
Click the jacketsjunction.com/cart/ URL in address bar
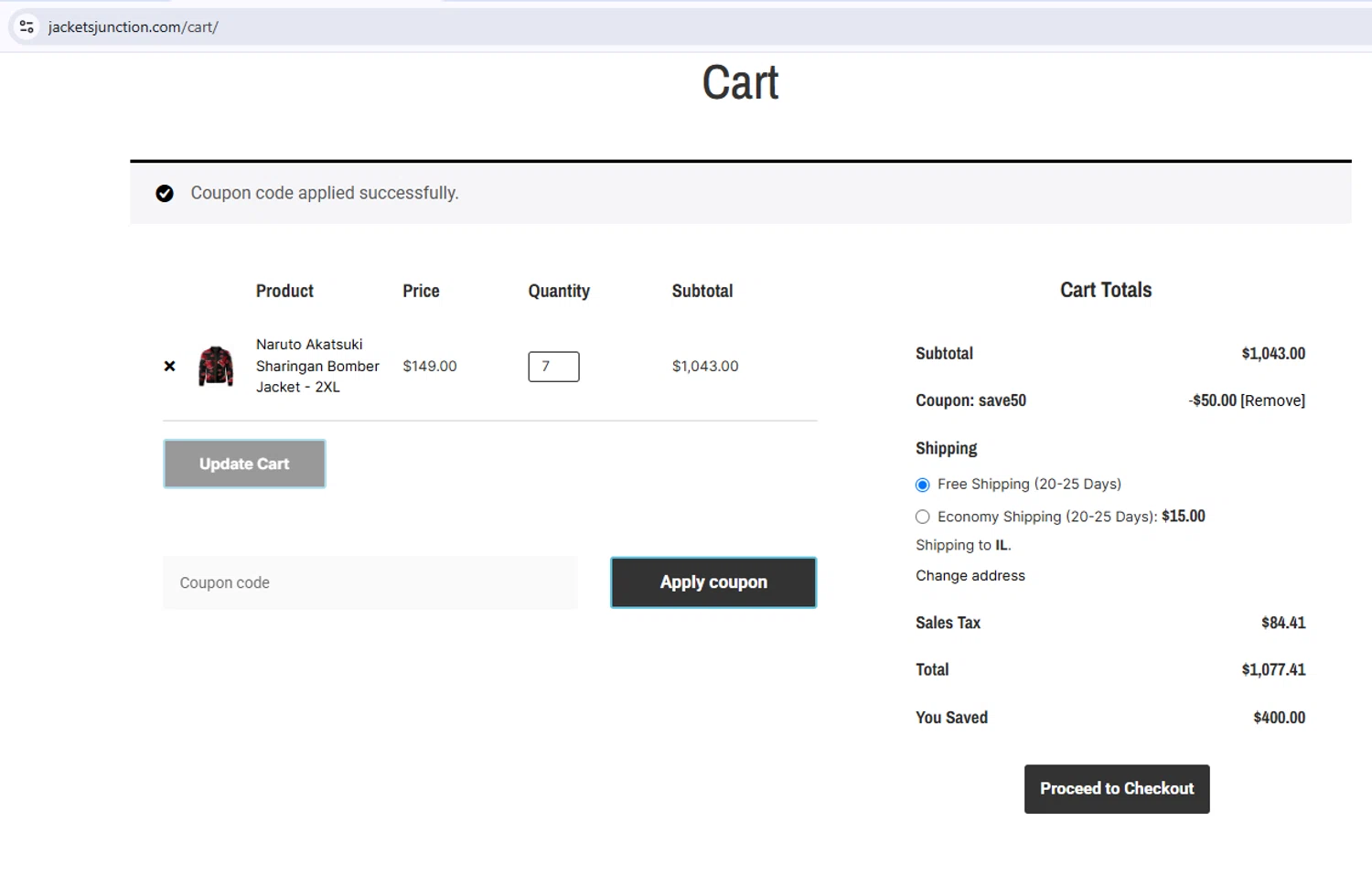click(x=134, y=27)
